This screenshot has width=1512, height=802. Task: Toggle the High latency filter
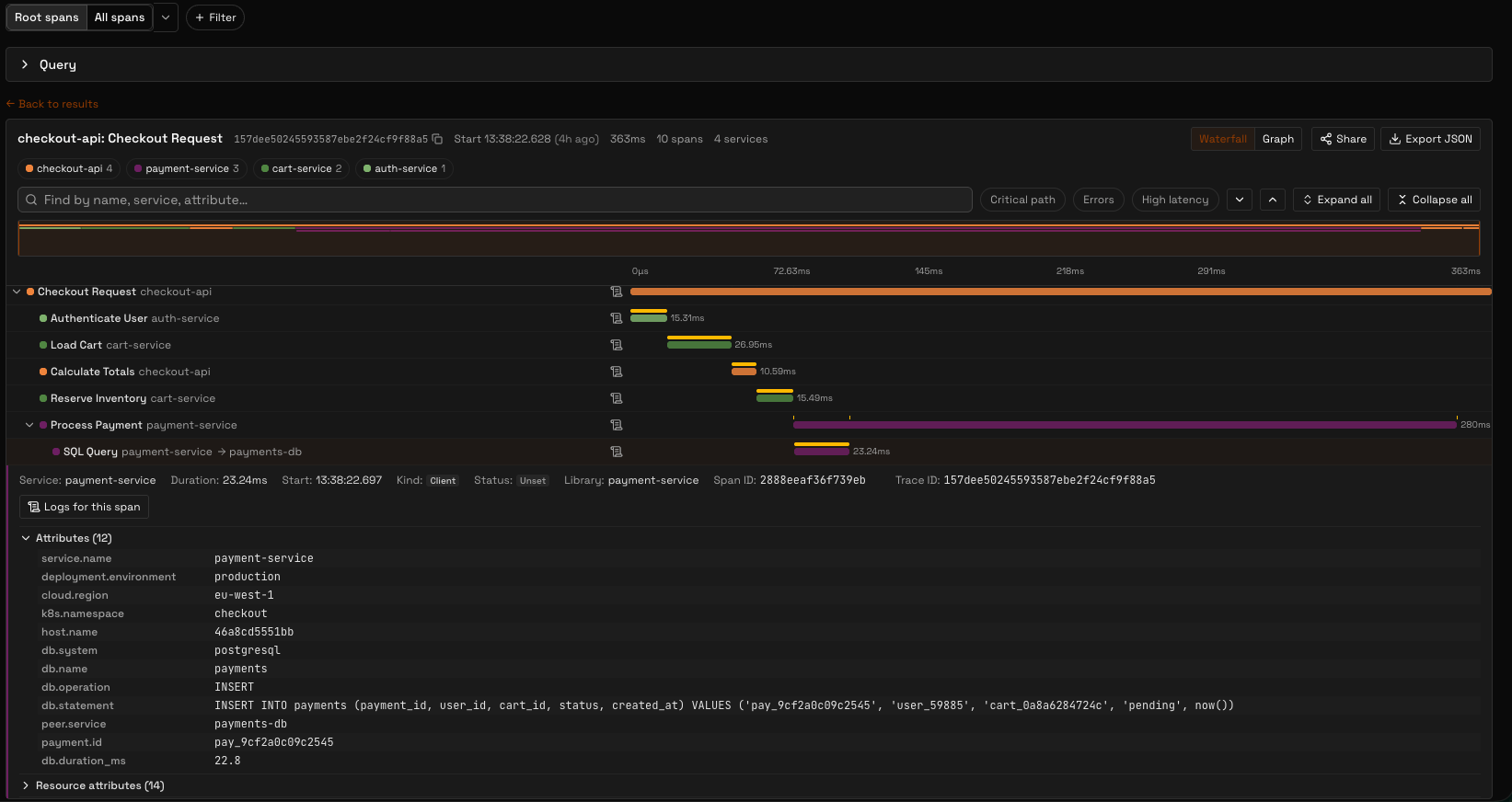[1175, 200]
